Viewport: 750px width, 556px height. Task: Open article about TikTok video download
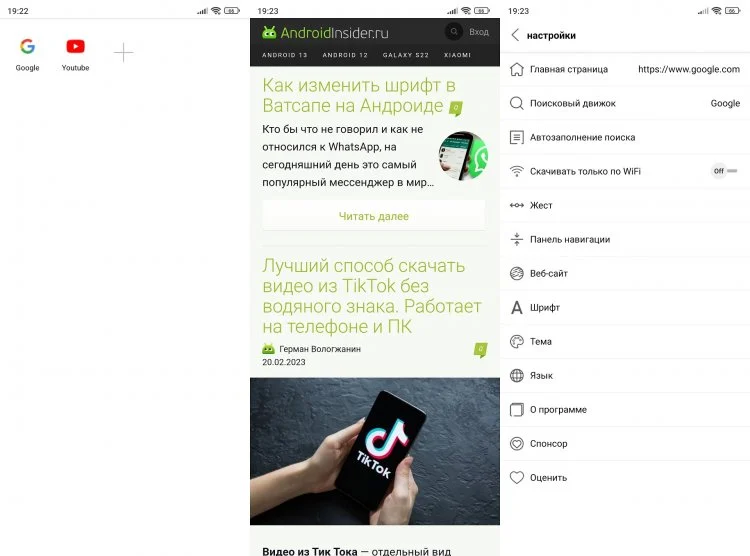(x=372, y=296)
